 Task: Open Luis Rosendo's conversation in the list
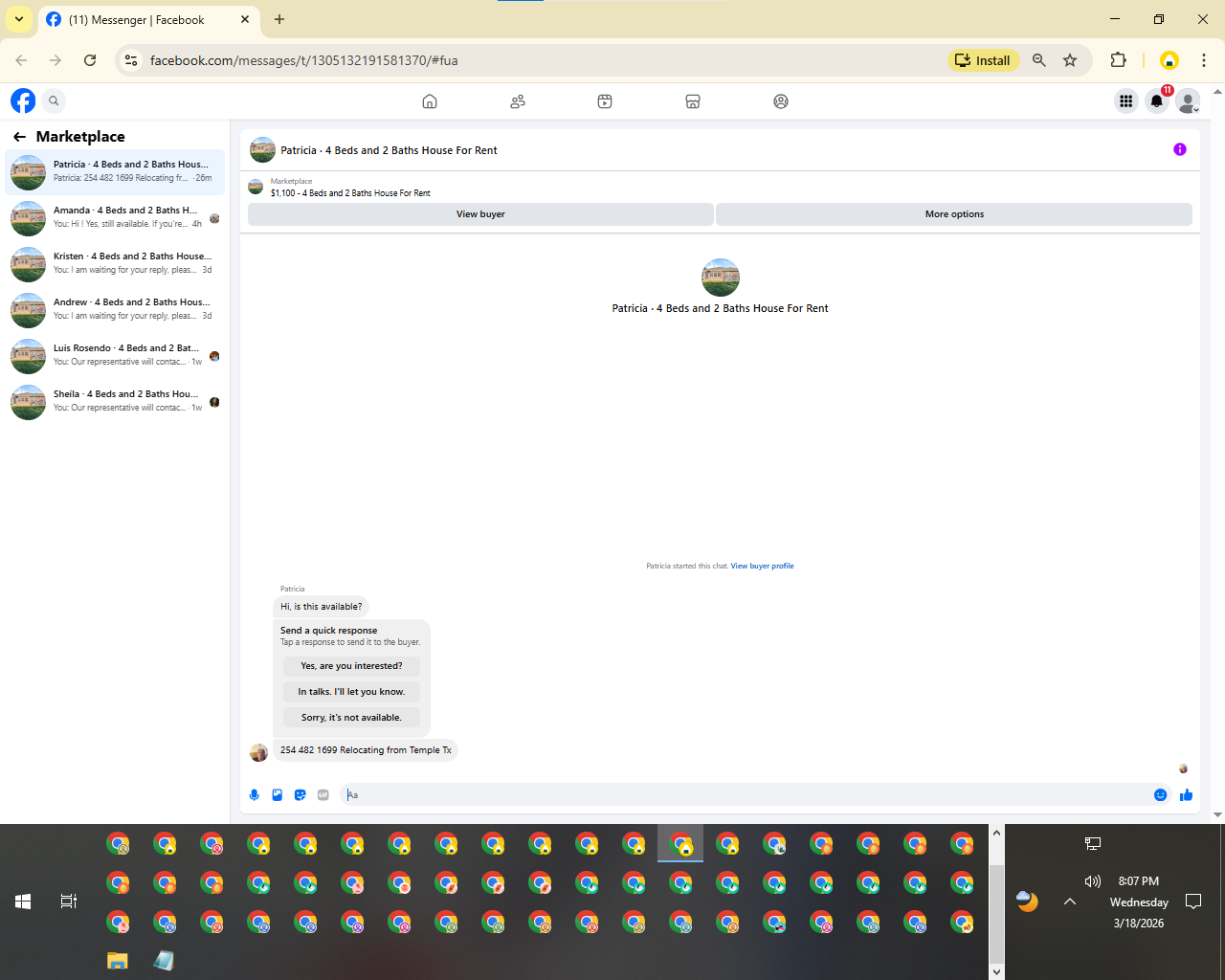pyautogui.click(x=115, y=356)
